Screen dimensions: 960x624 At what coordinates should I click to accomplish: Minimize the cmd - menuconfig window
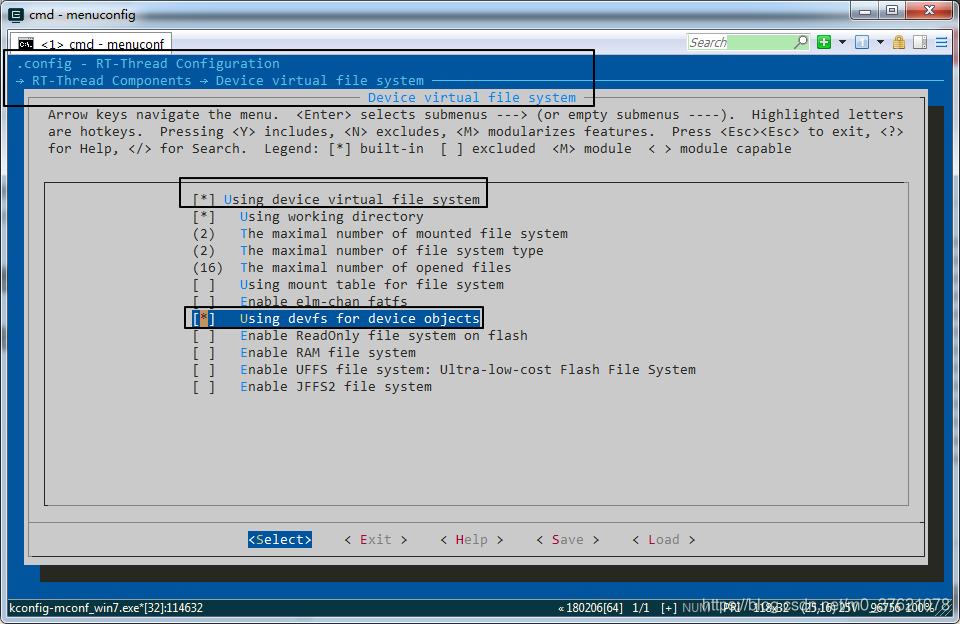click(865, 10)
